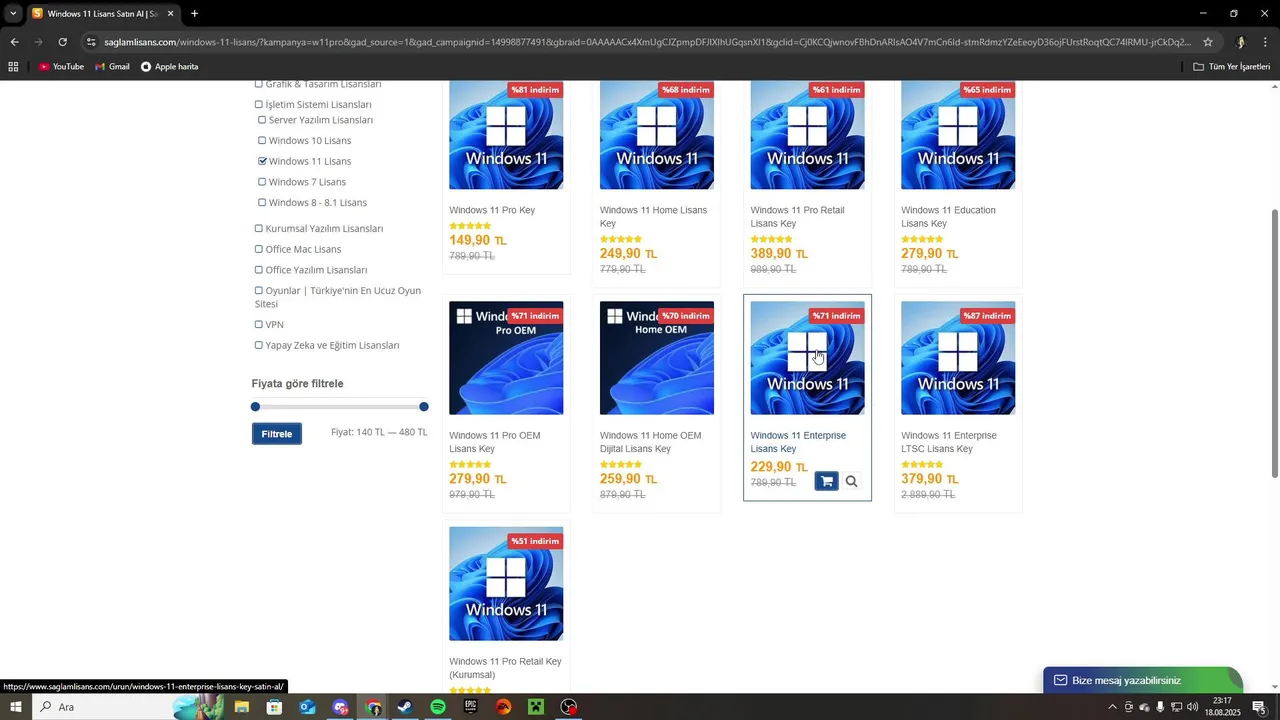This screenshot has width=1280, height=720.
Task: Expand hidden system tray icons chevron
Action: point(1112,707)
